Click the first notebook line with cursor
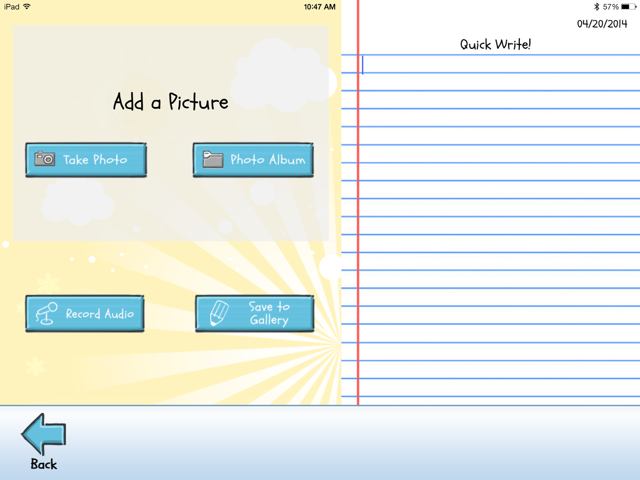The height and width of the screenshot is (480, 640). click(495, 65)
